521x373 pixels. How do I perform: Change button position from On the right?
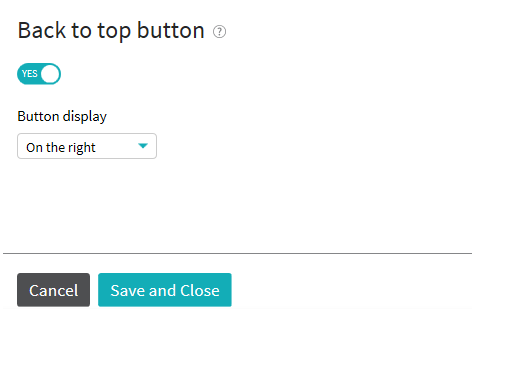(87, 146)
